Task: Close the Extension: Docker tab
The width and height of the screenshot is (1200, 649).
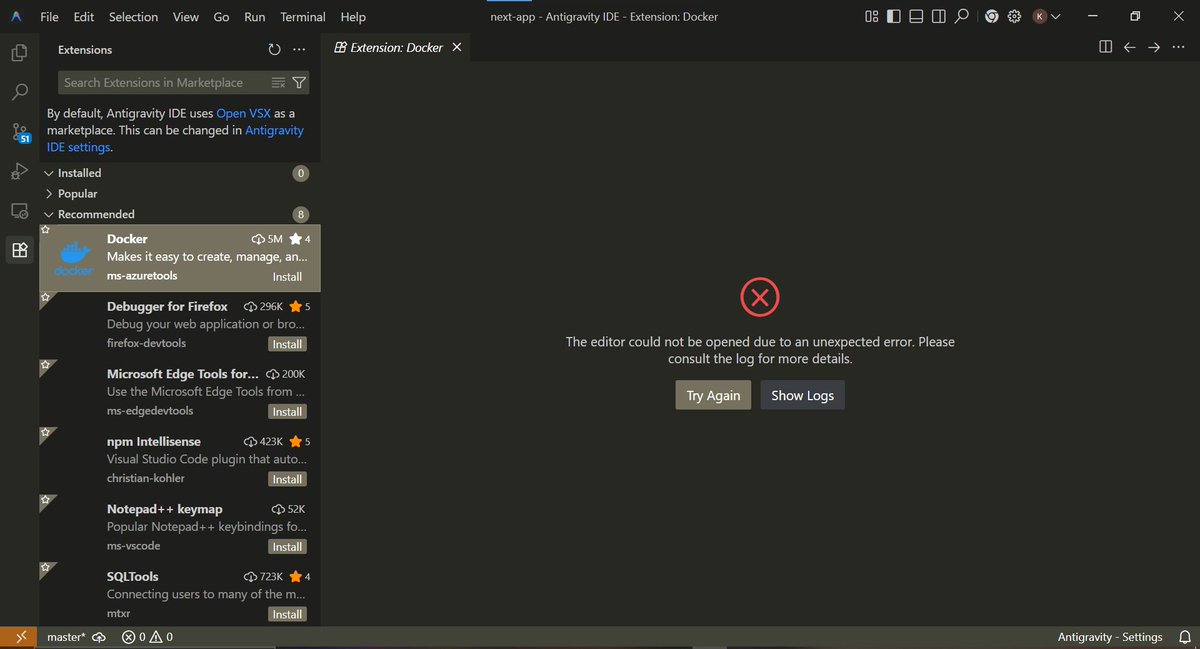Action: click(x=457, y=47)
